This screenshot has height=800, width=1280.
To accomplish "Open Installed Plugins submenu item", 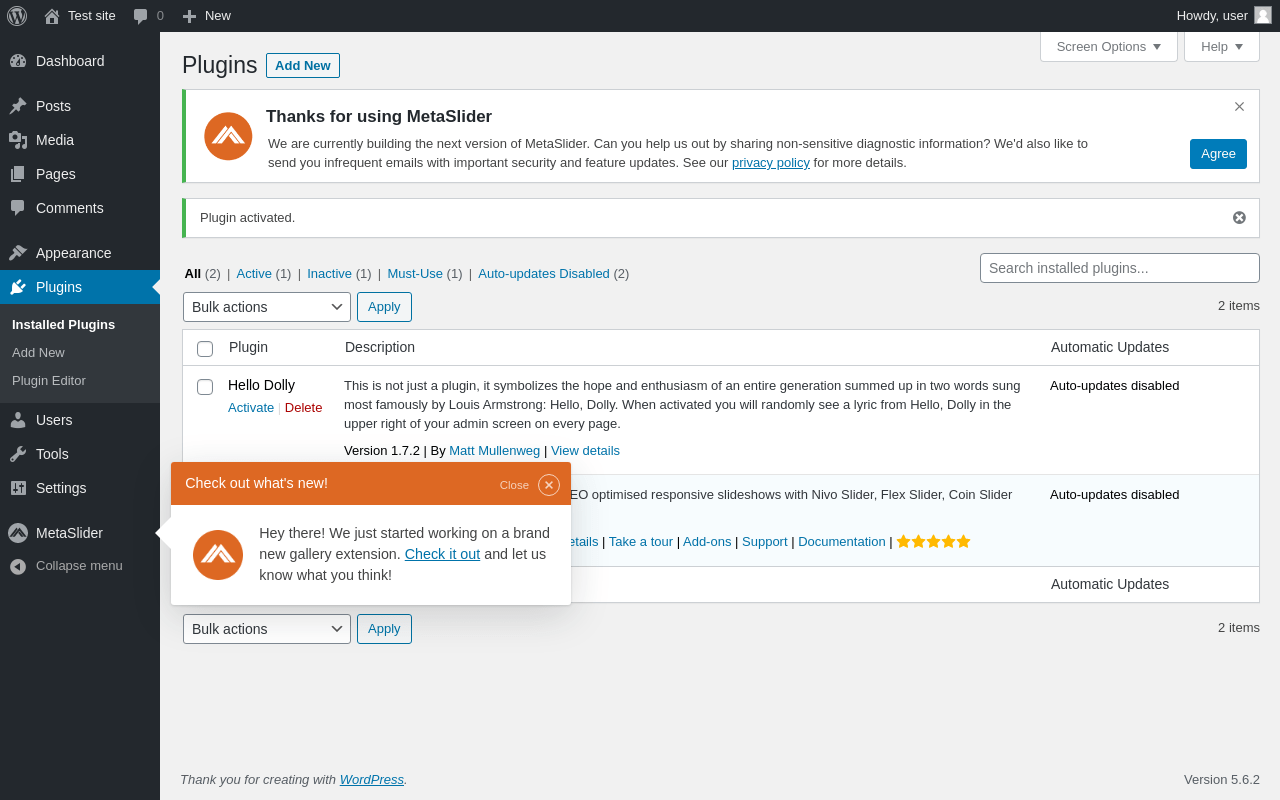I will 63,325.
